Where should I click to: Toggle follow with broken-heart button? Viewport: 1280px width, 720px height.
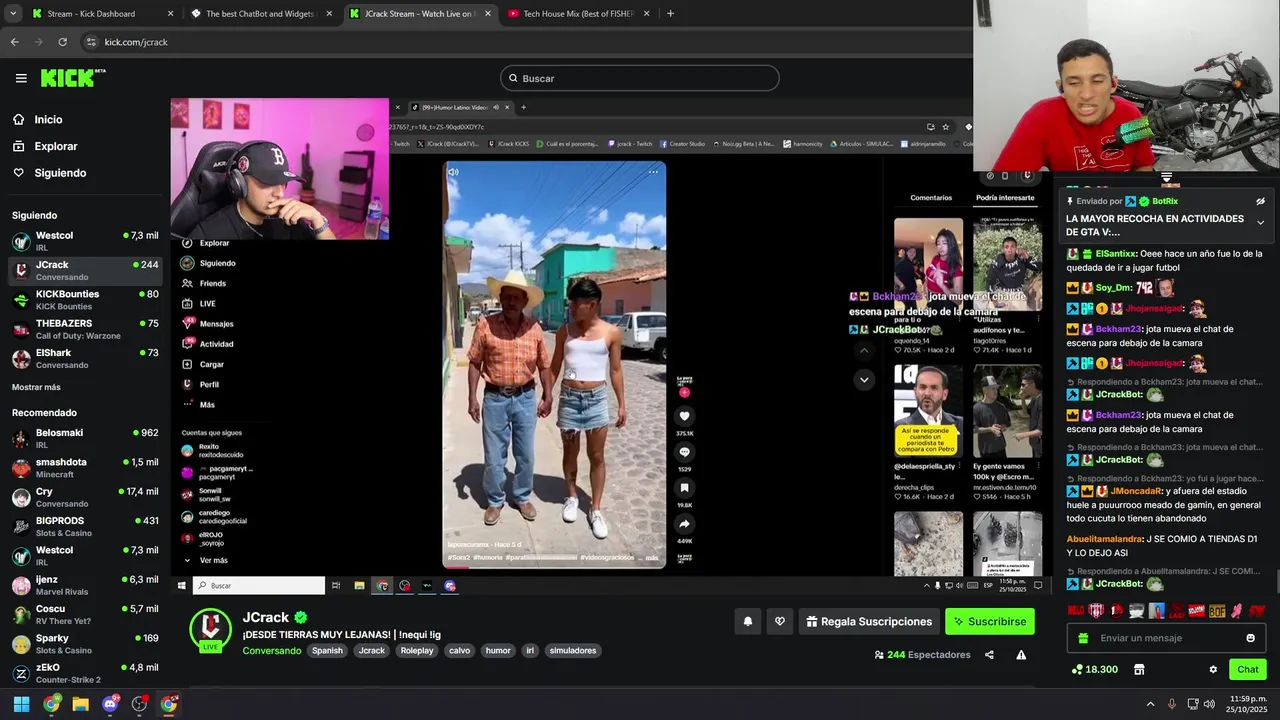point(780,621)
